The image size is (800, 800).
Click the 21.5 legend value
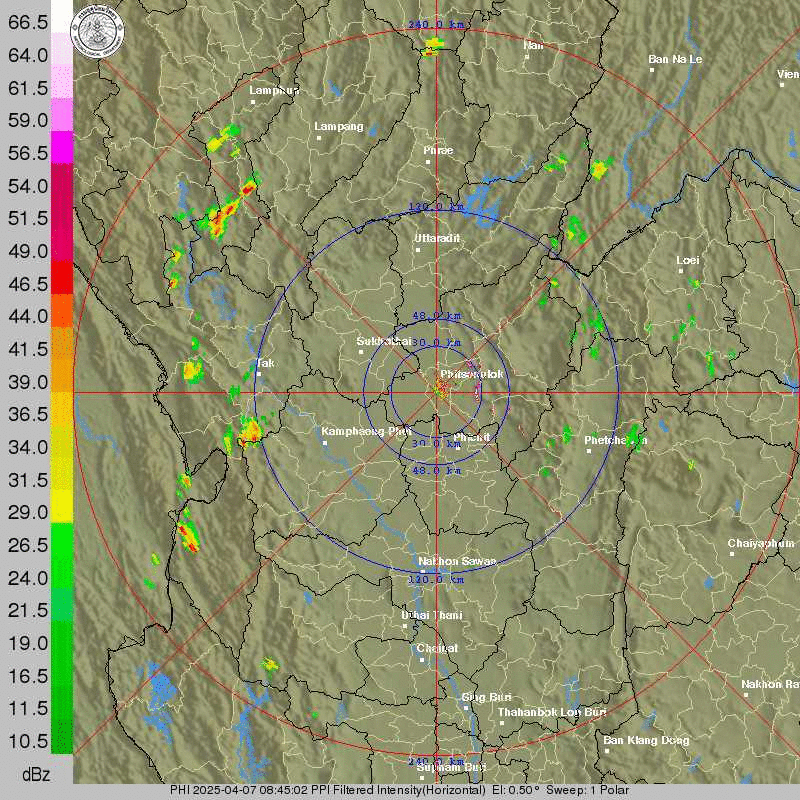28,610
